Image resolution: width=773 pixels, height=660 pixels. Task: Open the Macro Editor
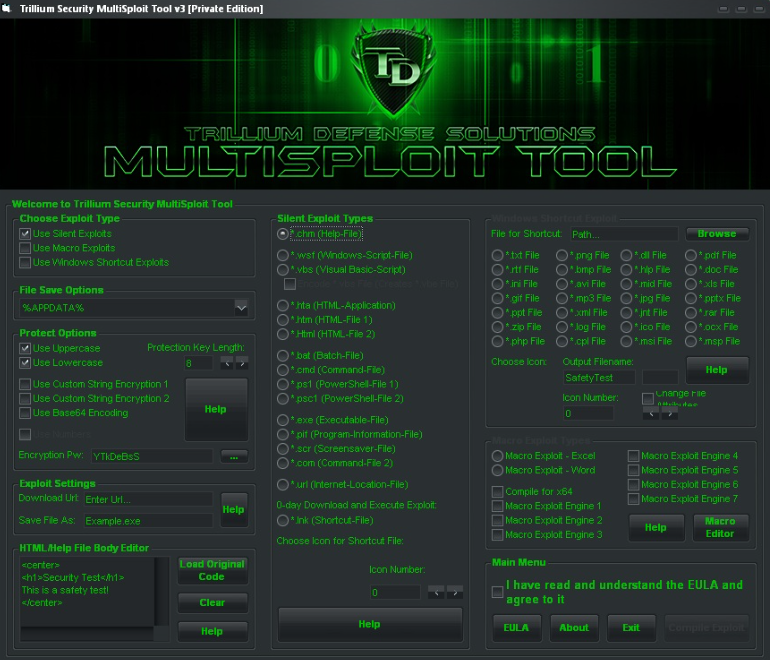[x=720, y=527]
